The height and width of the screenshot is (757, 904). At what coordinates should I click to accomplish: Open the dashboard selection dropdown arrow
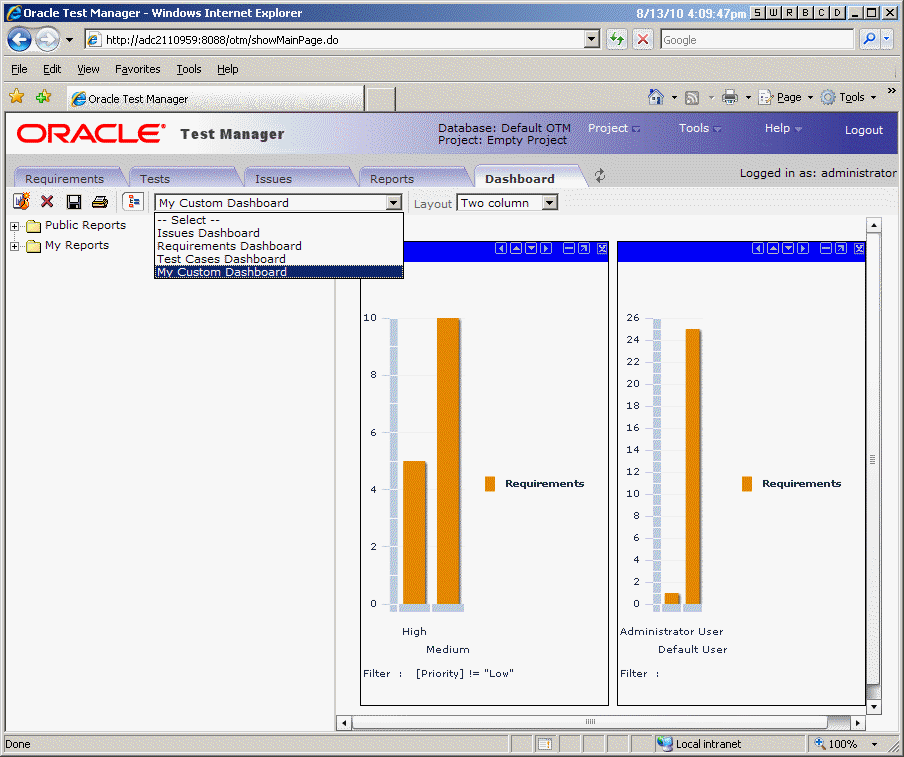click(x=394, y=202)
